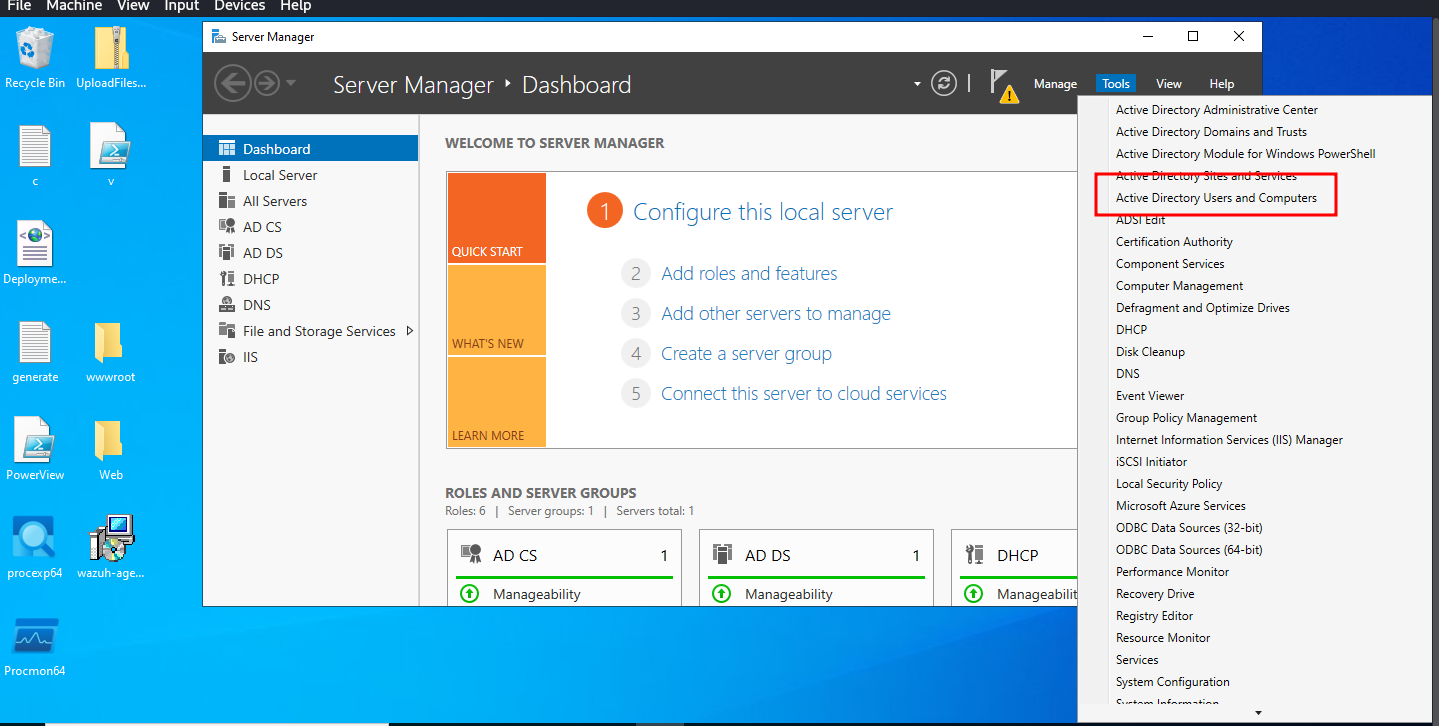Image resolution: width=1439 pixels, height=726 pixels.
Task: Click the Local Server sidebar icon
Action: (227, 175)
